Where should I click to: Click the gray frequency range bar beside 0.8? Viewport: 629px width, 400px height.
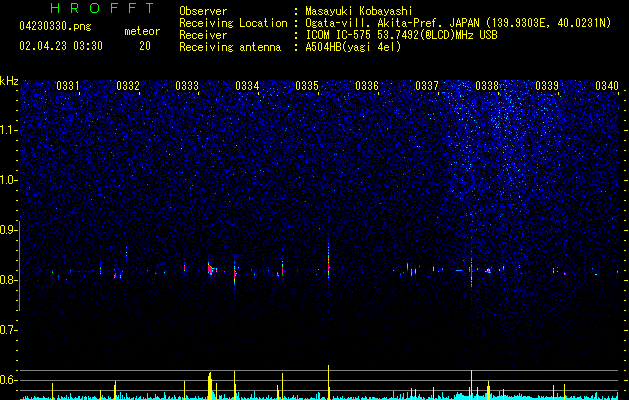19,266
